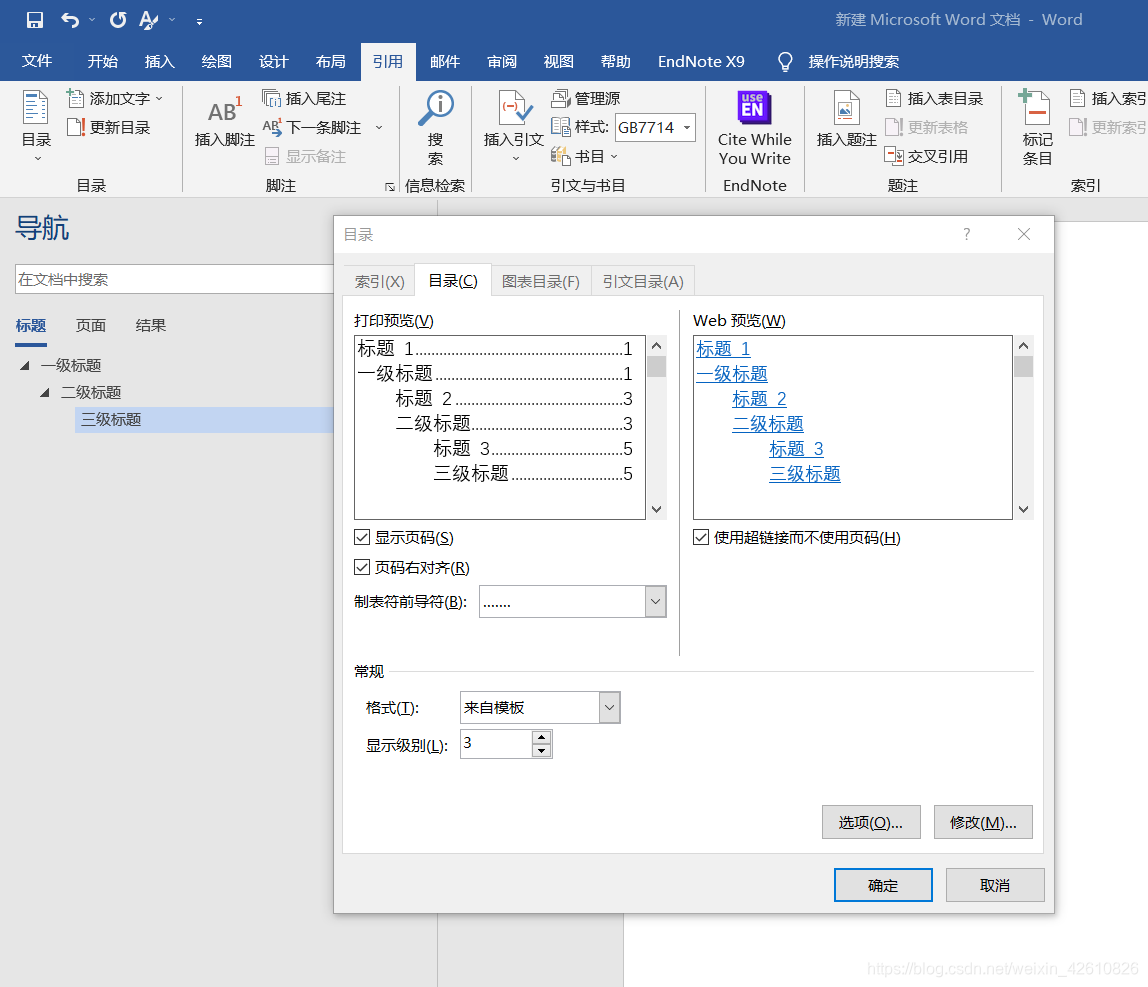Click print preview scrollbar up arrow
Screen dimensions: 1148x987
[656, 346]
